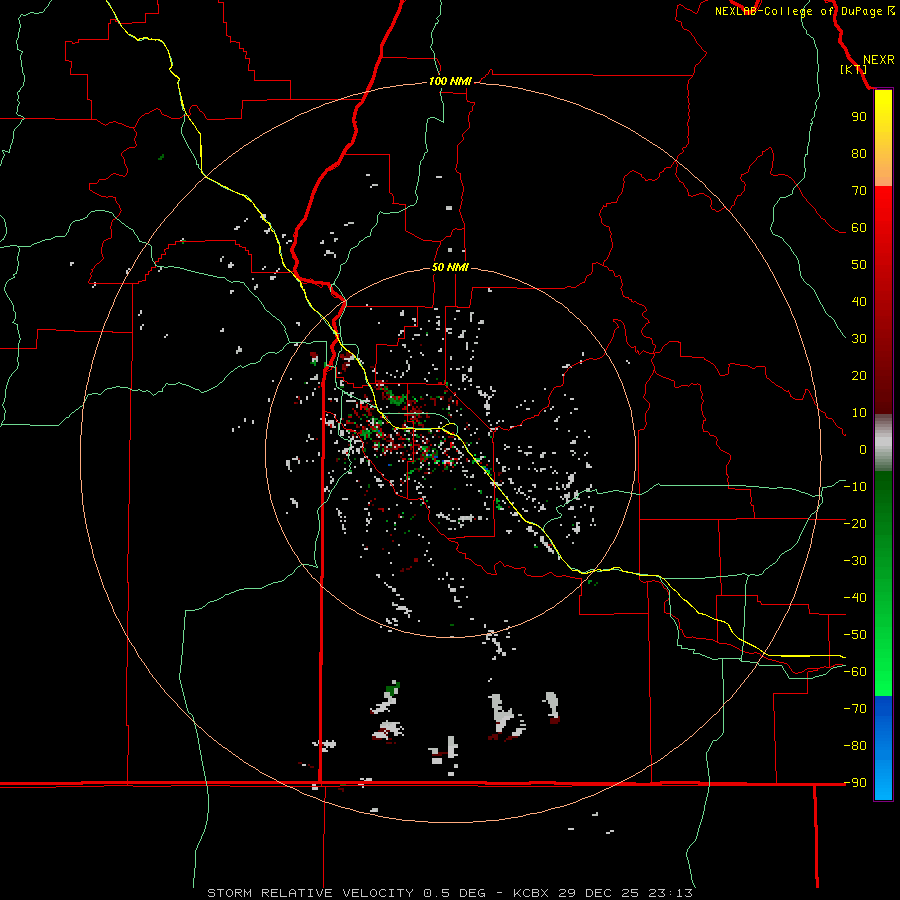Click the 0 value on velocity scale
Viewport: 900px width, 900px height.
click(x=863, y=450)
